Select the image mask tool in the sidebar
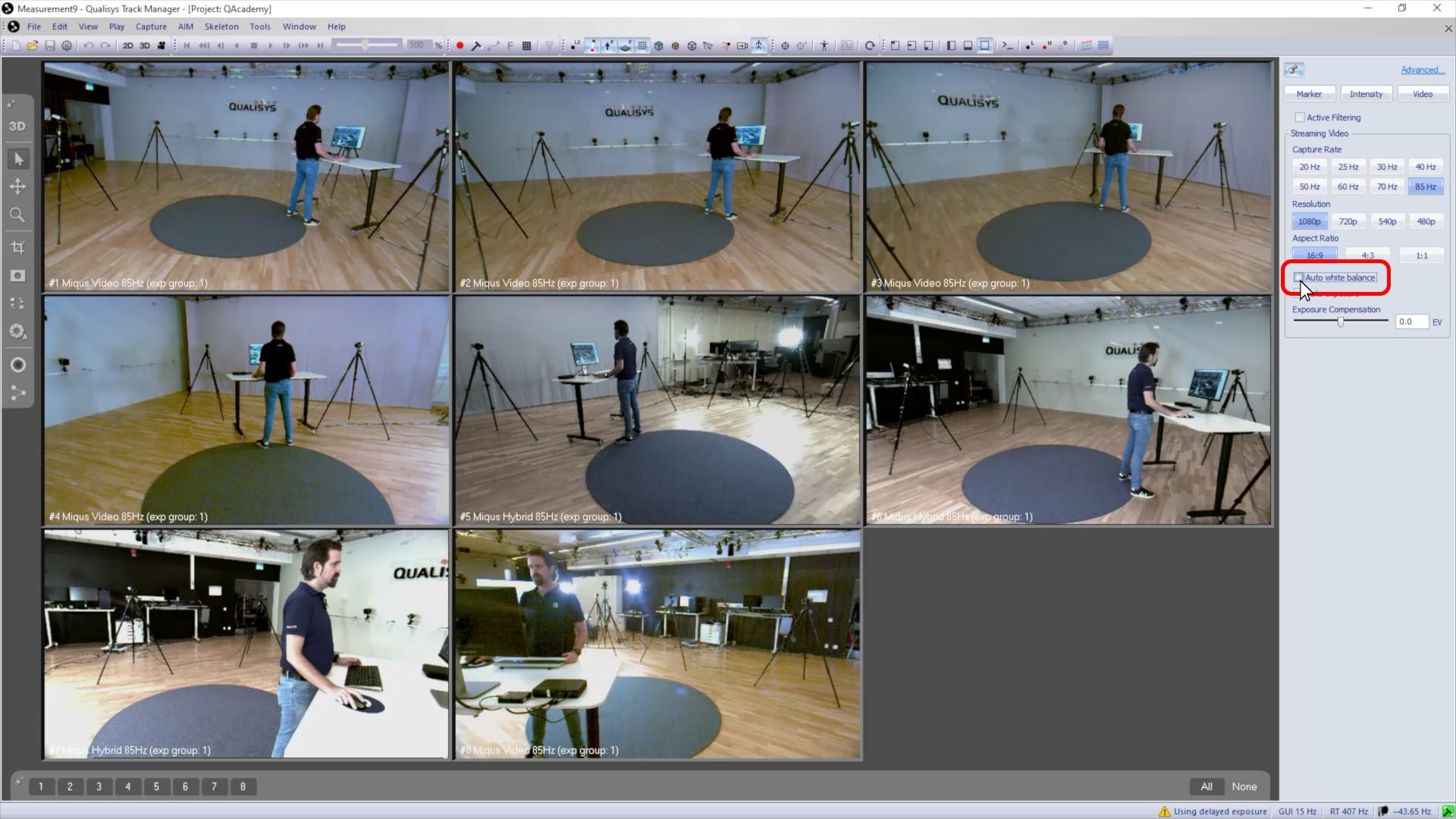 (17, 275)
